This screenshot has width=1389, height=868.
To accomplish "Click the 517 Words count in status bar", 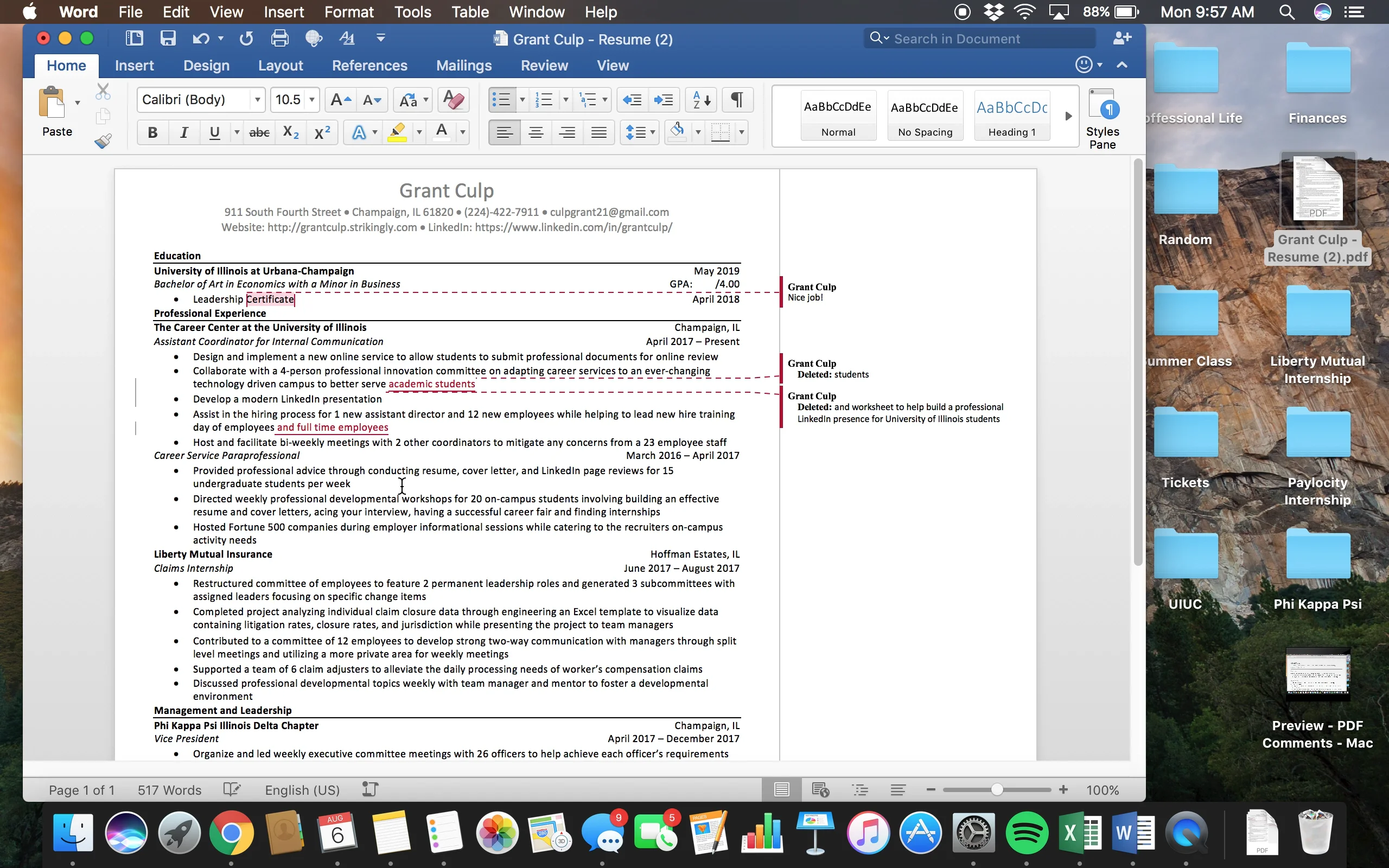I will (169, 790).
